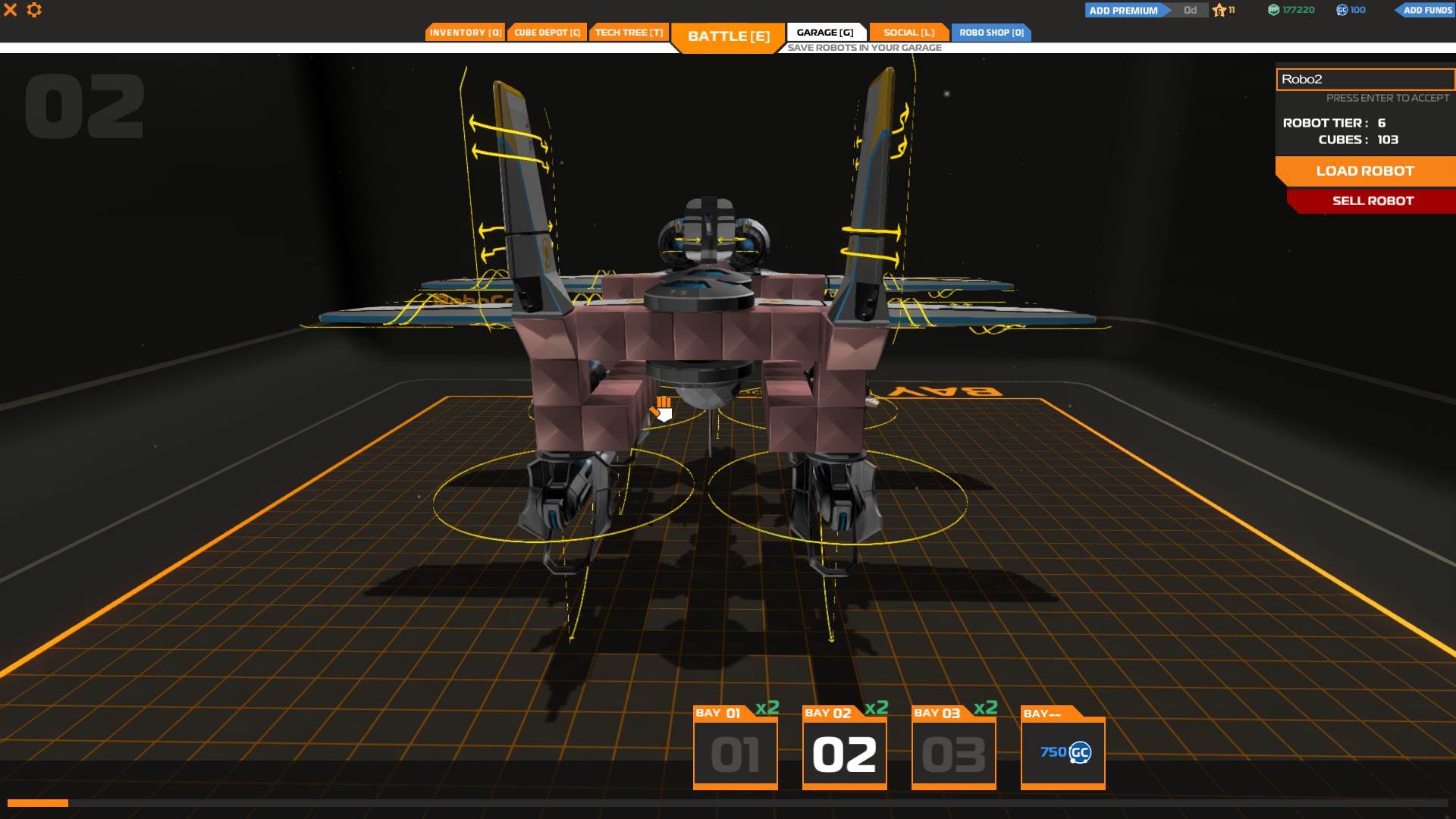Click the tier star icon
This screenshot has width=1456, height=819.
coord(1219,10)
